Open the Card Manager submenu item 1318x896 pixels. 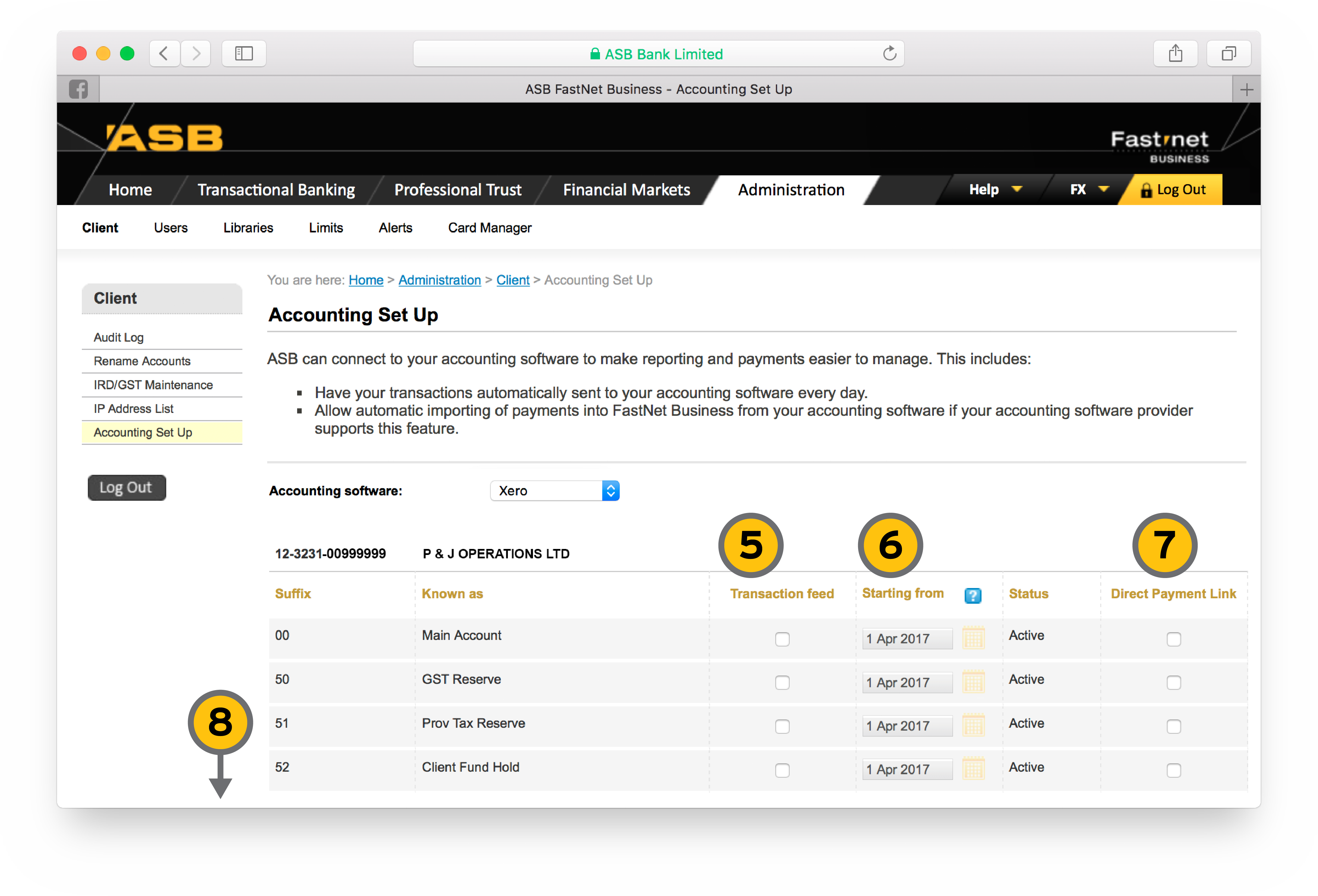[489, 228]
